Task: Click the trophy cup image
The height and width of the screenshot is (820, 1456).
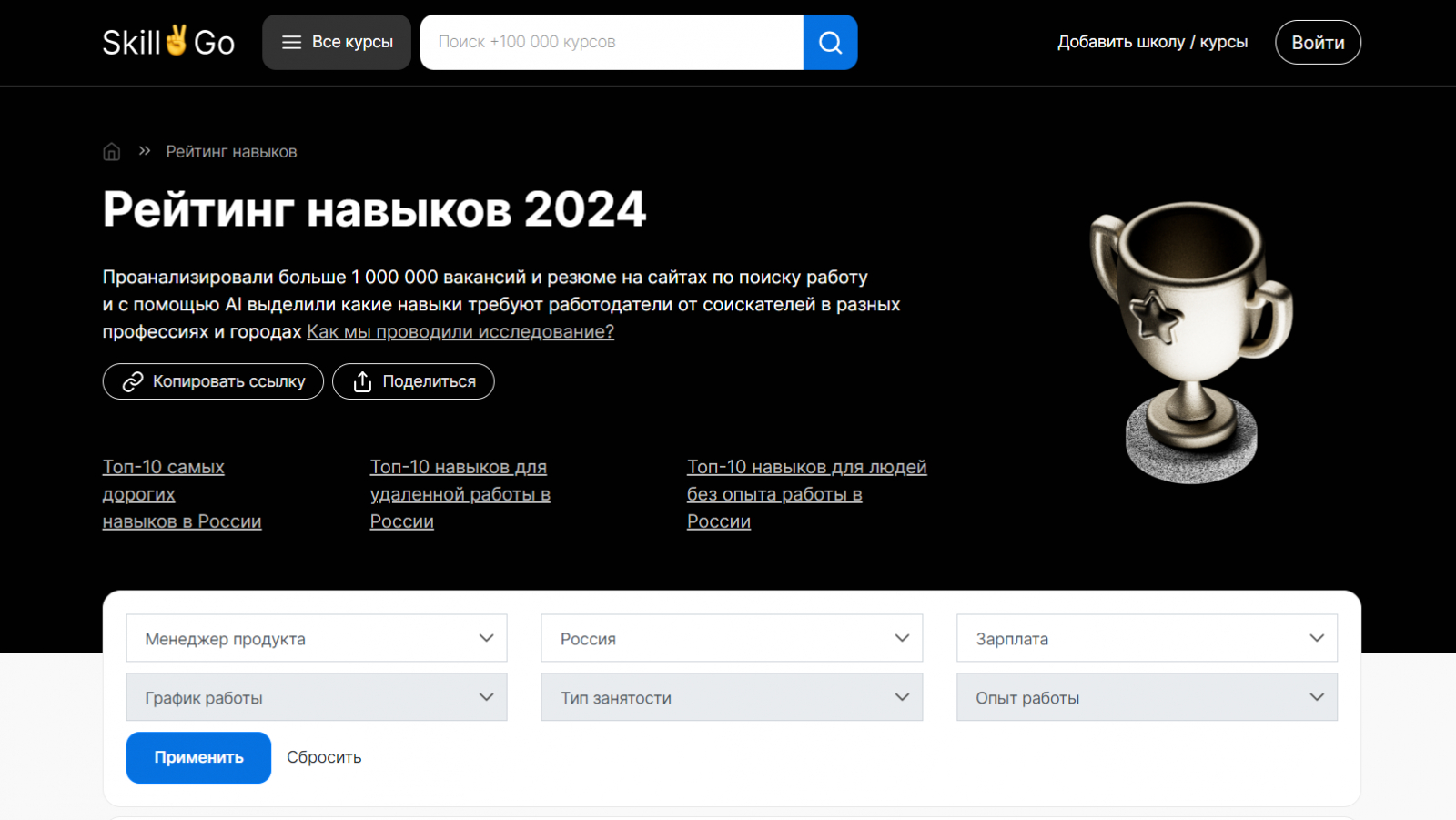Action: coord(1190,341)
